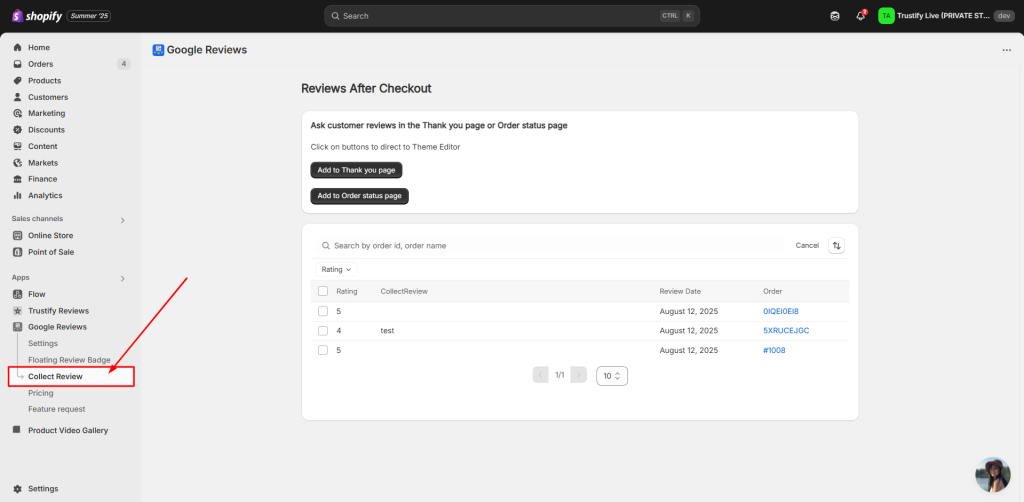1024x502 pixels.
Task: Click the Google Reviews app header icon
Action: tap(158, 50)
